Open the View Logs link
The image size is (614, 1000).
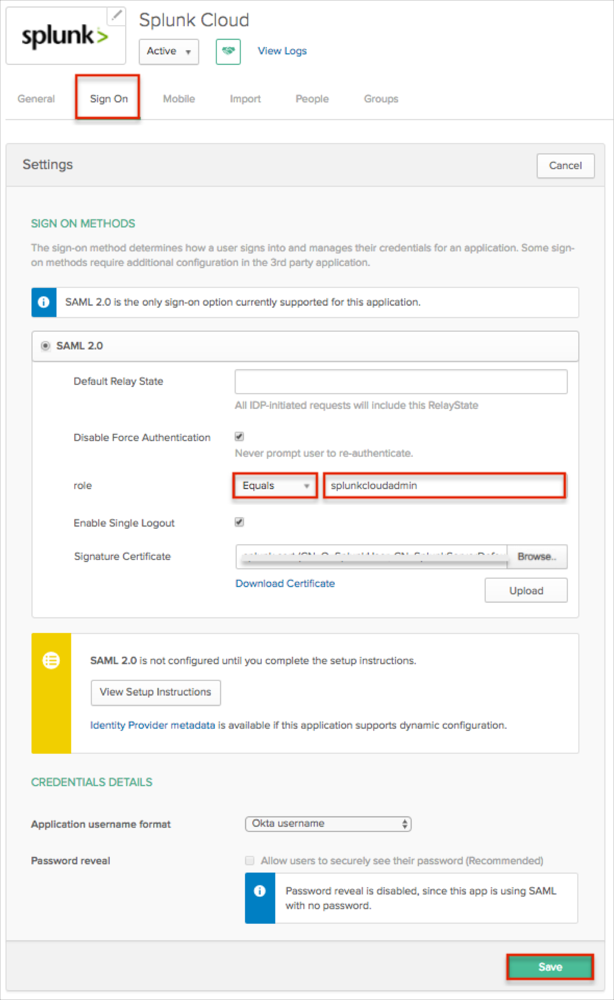282,51
